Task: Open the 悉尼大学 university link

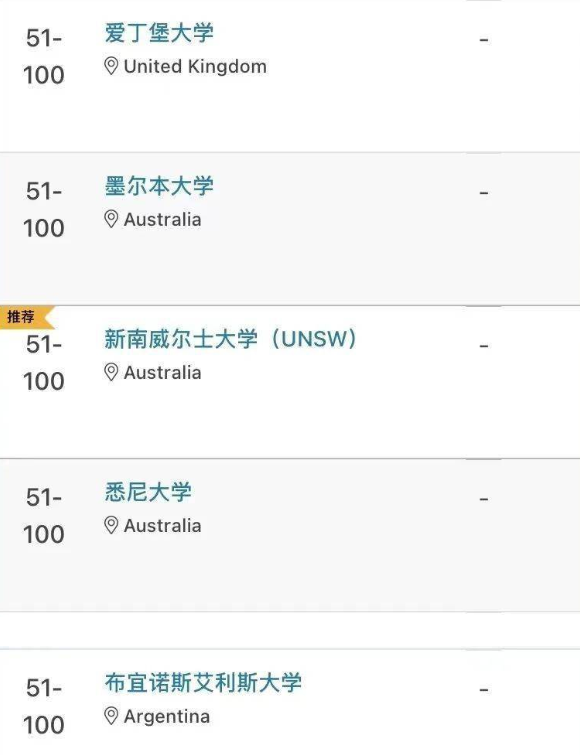Action: 148,492
